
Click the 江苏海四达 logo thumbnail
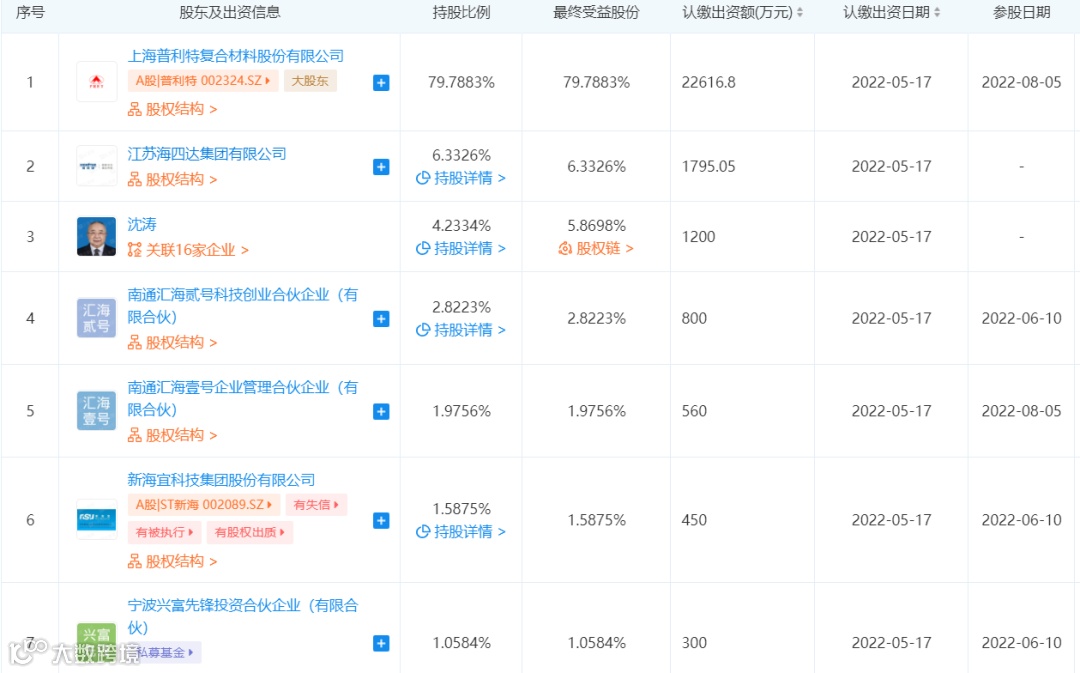tap(96, 166)
